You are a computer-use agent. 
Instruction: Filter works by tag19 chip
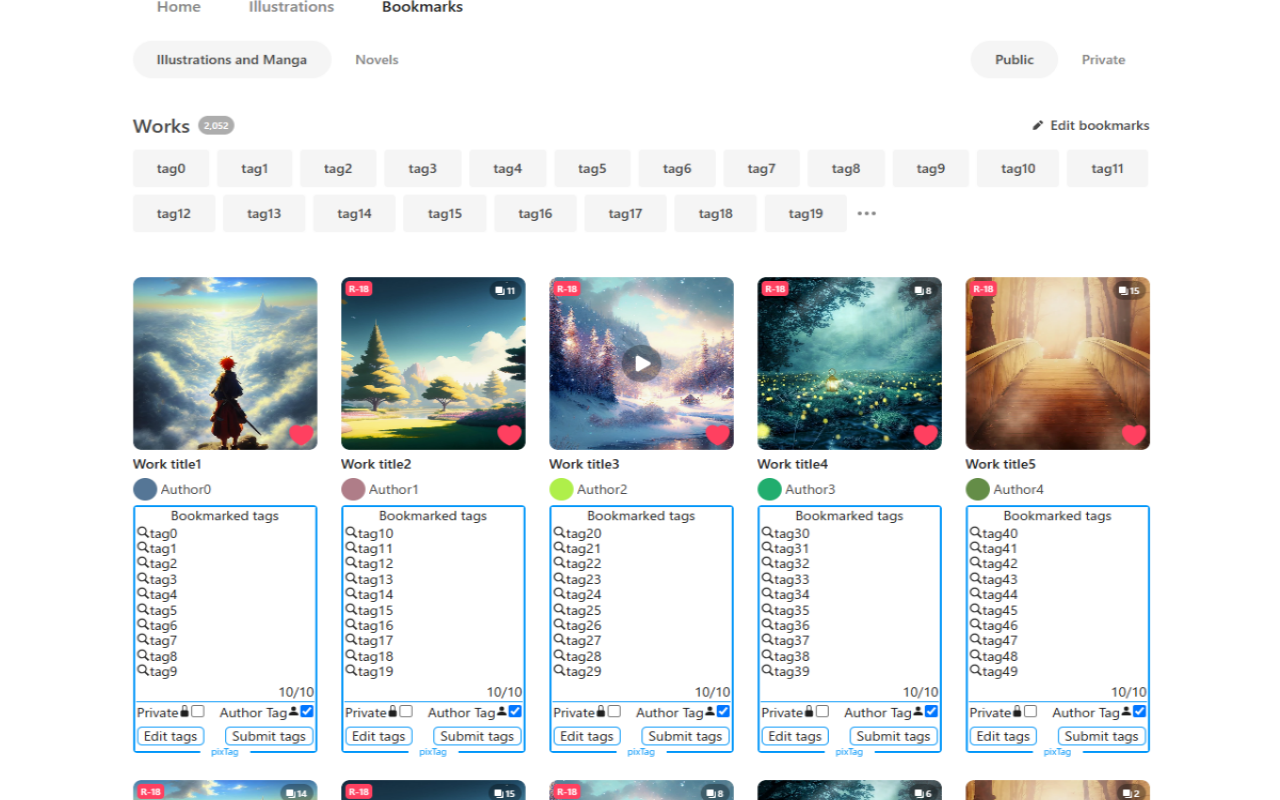click(x=805, y=214)
